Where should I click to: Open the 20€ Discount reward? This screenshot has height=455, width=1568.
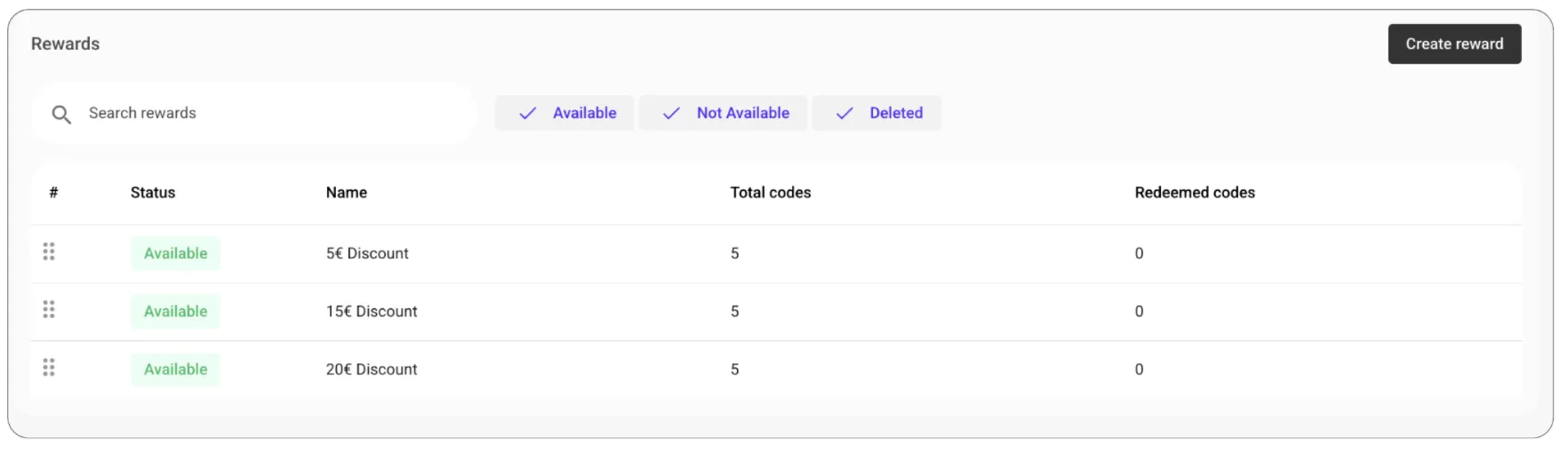coord(372,370)
